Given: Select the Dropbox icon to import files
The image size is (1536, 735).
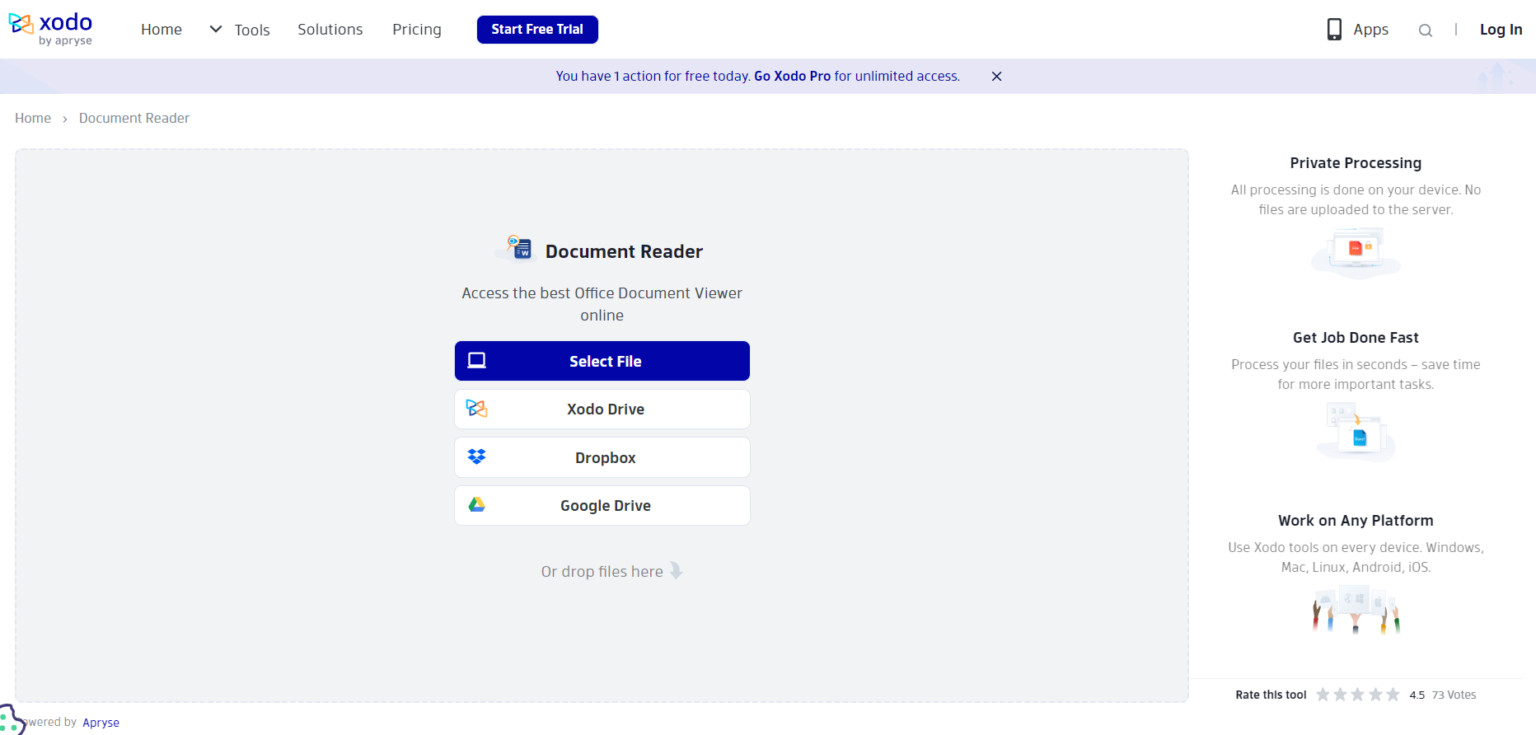Looking at the screenshot, I should tap(477, 457).
